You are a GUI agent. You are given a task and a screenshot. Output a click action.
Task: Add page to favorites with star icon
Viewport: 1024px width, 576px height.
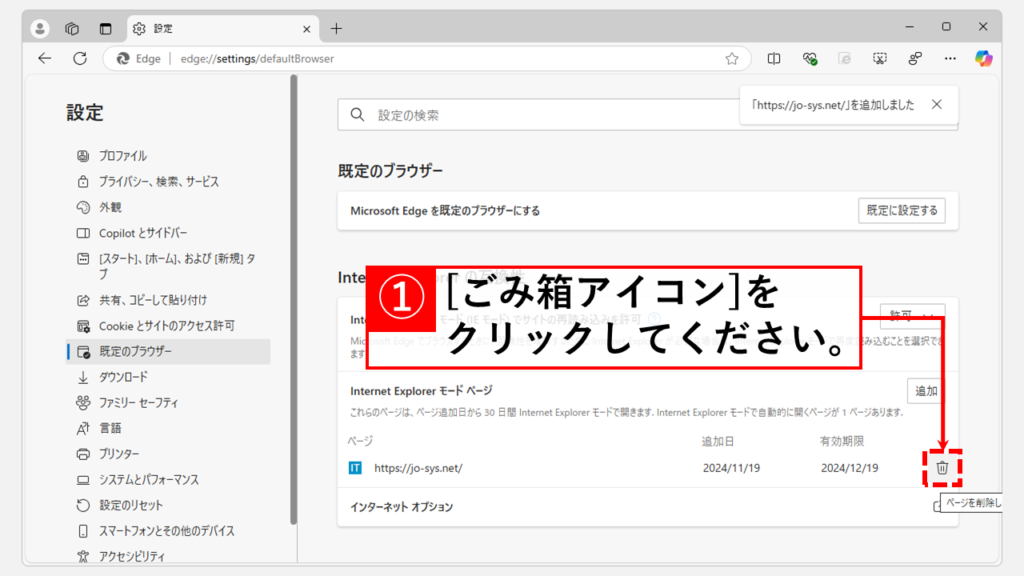[732, 59]
